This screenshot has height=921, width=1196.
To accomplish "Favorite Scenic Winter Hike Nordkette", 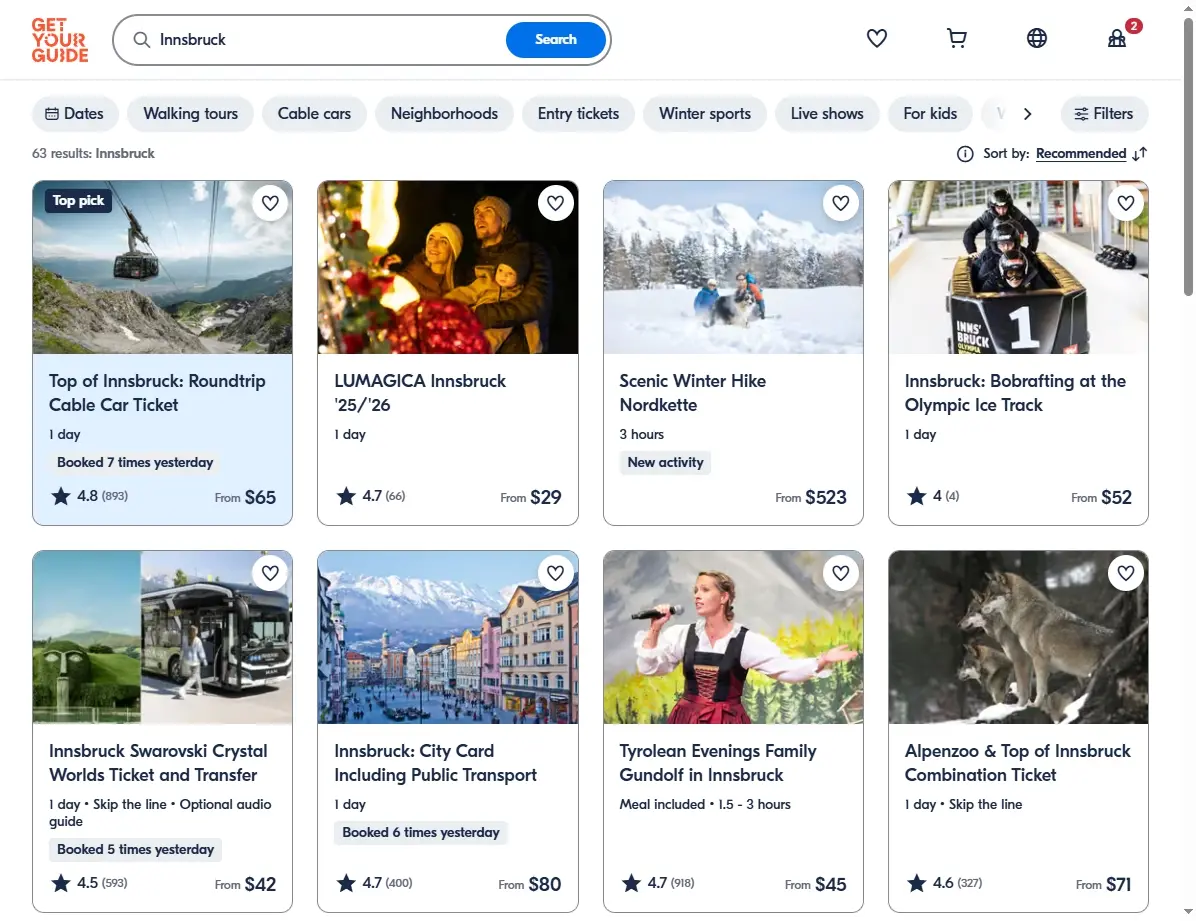I will (x=841, y=203).
